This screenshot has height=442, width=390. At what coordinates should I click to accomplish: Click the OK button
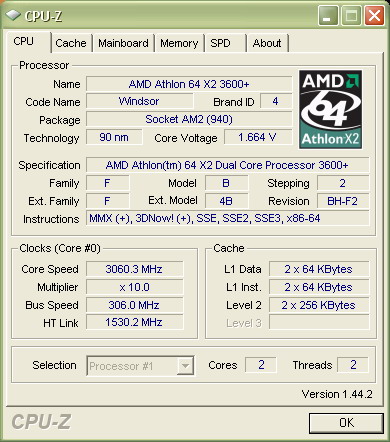coord(346,423)
